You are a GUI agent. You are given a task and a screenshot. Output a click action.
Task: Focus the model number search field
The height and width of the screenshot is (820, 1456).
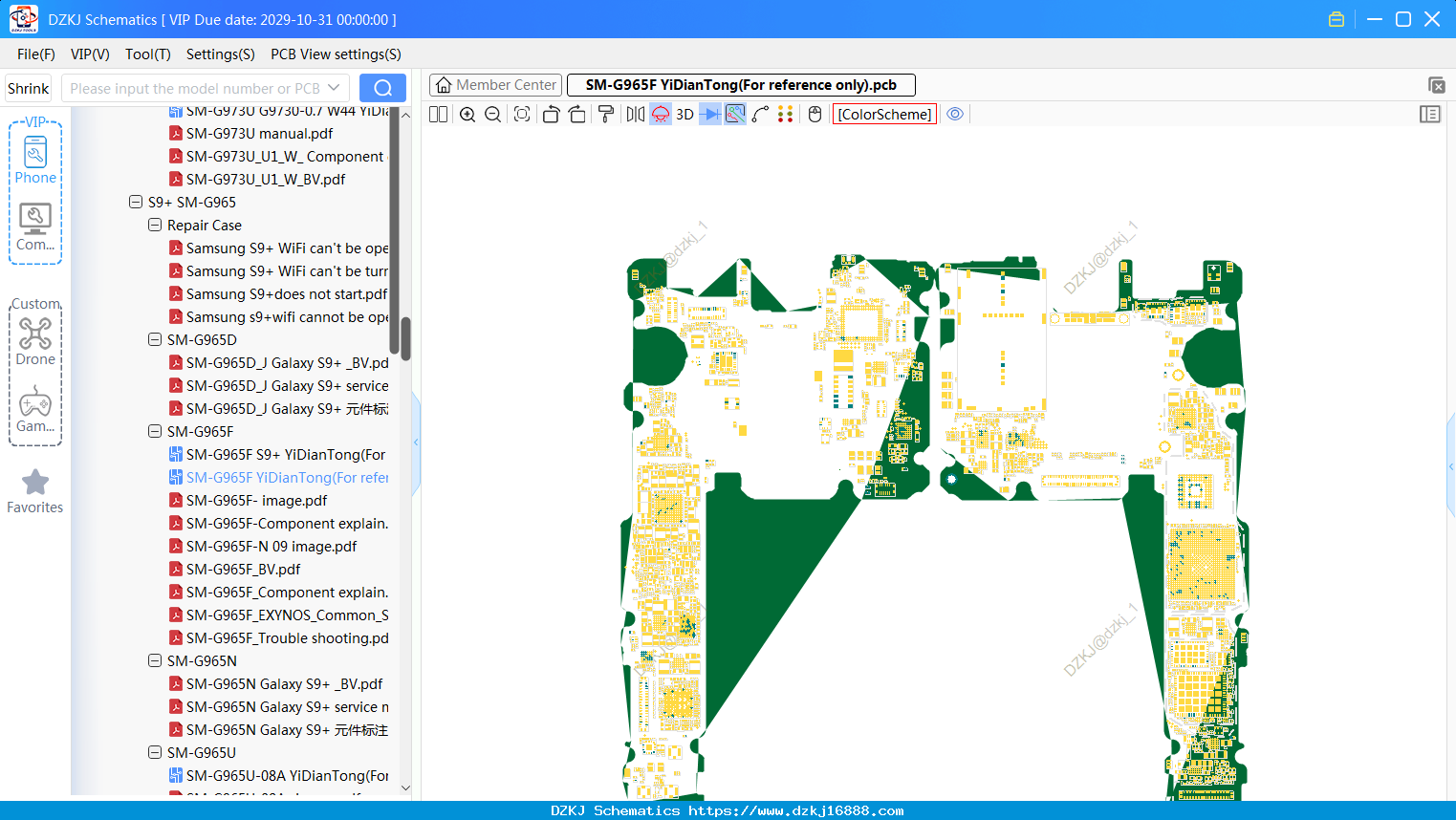194,88
